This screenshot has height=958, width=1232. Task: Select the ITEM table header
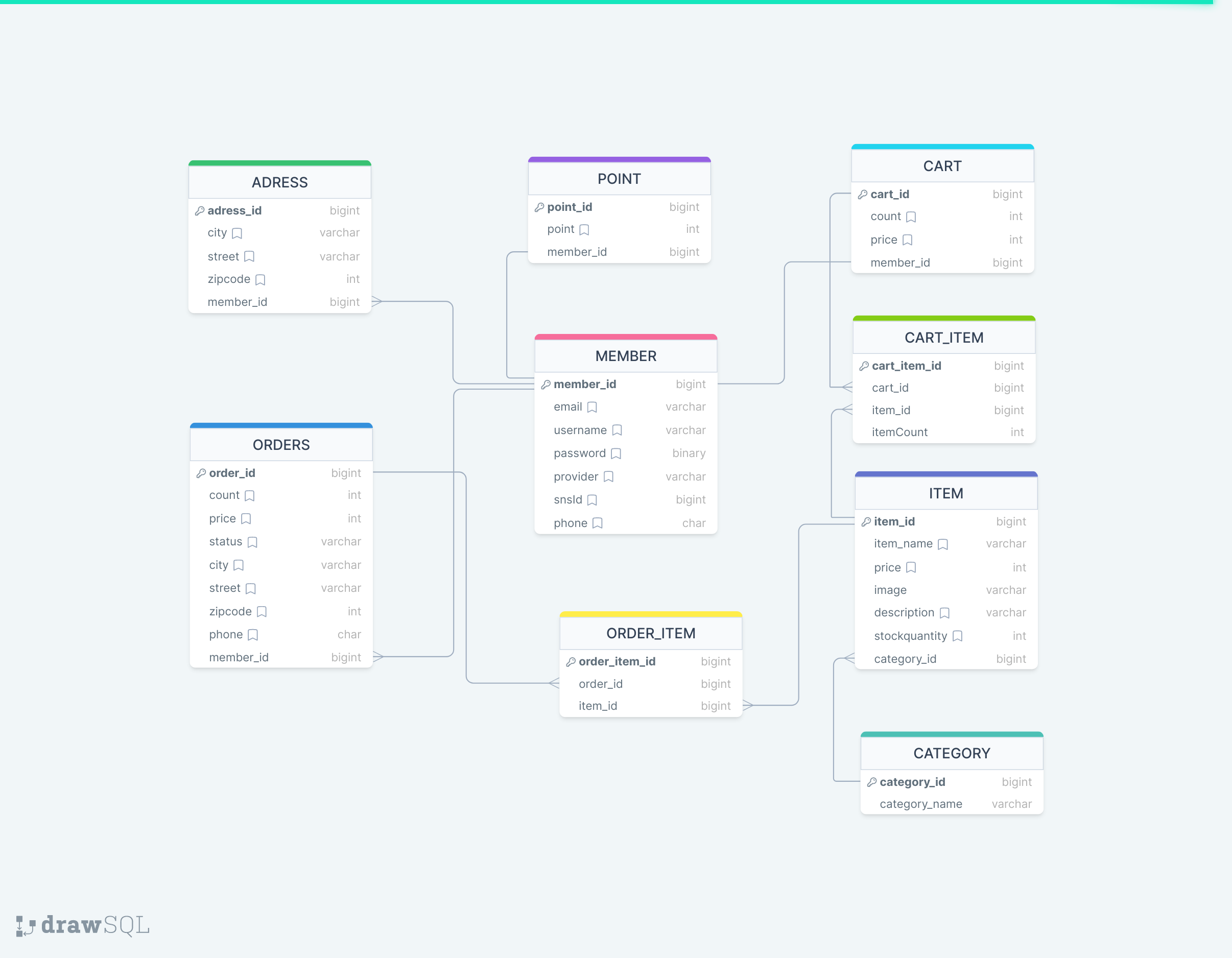point(946,493)
